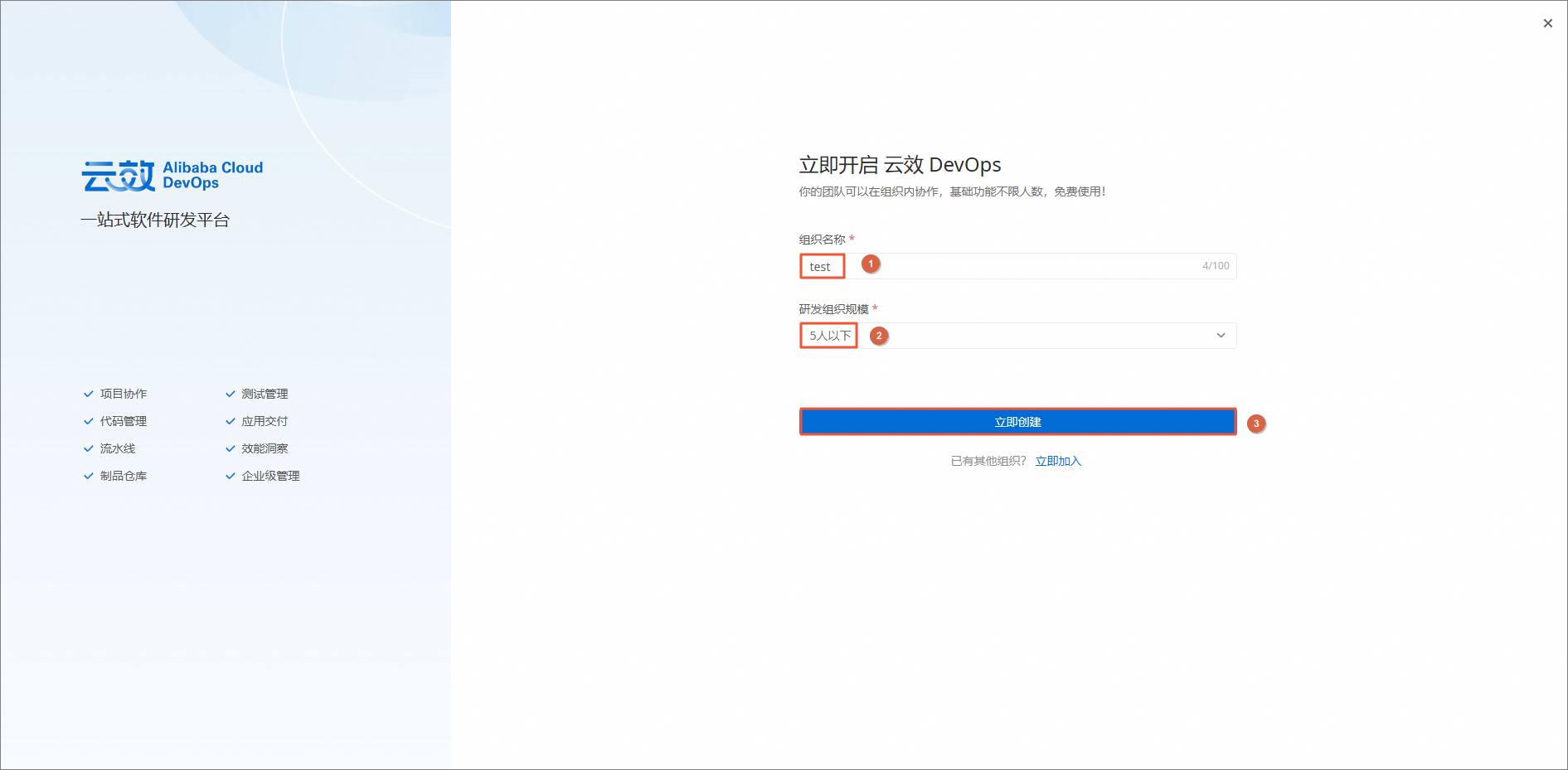Click the 4/100 character counter

click(x=1216, y=266)
